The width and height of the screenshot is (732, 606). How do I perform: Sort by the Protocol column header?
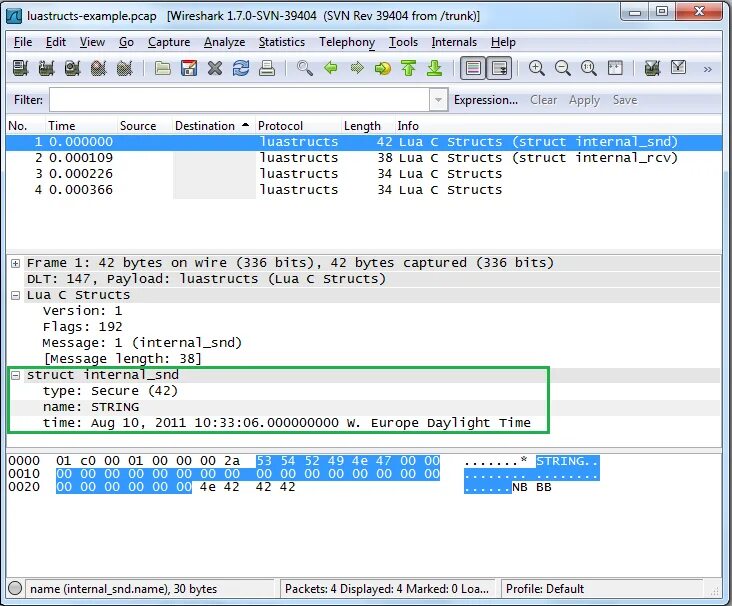(298, 126)
